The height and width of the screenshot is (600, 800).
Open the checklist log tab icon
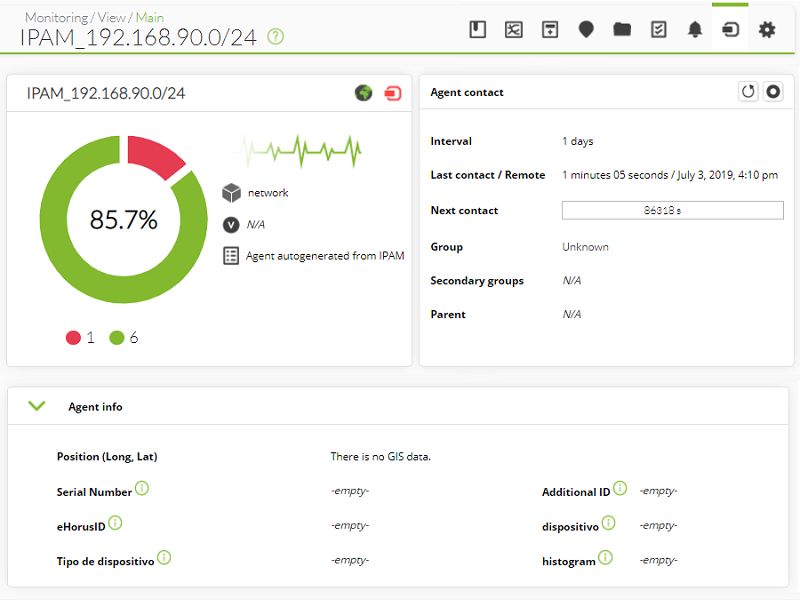659,30
